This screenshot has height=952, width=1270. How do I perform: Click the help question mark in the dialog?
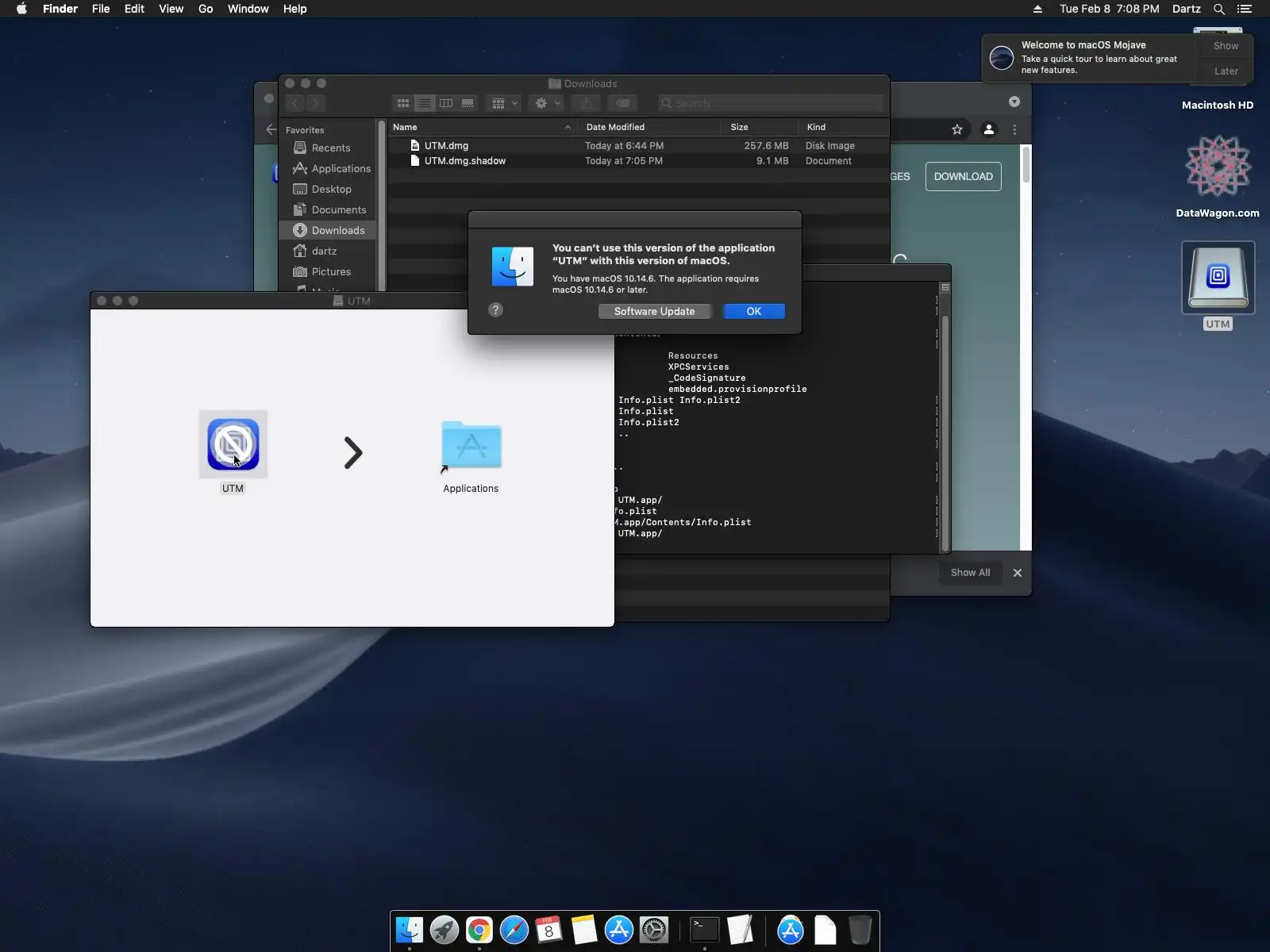tap(496, 309)
